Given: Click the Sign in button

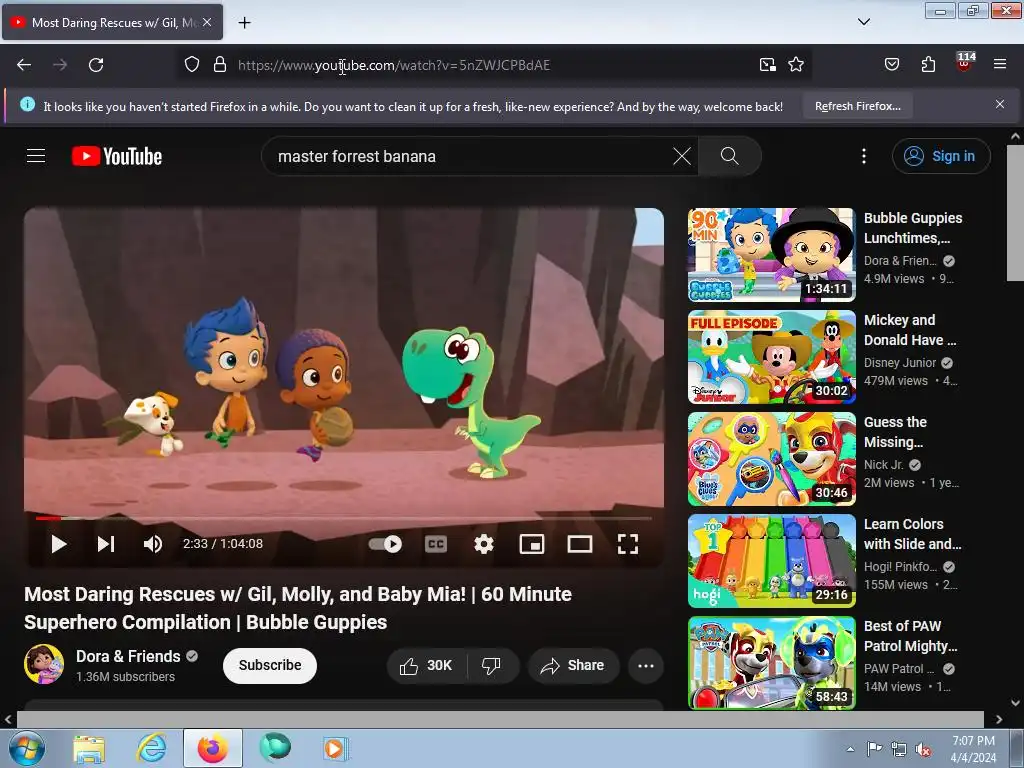Looking at the screenshot, I should point(941,156).
